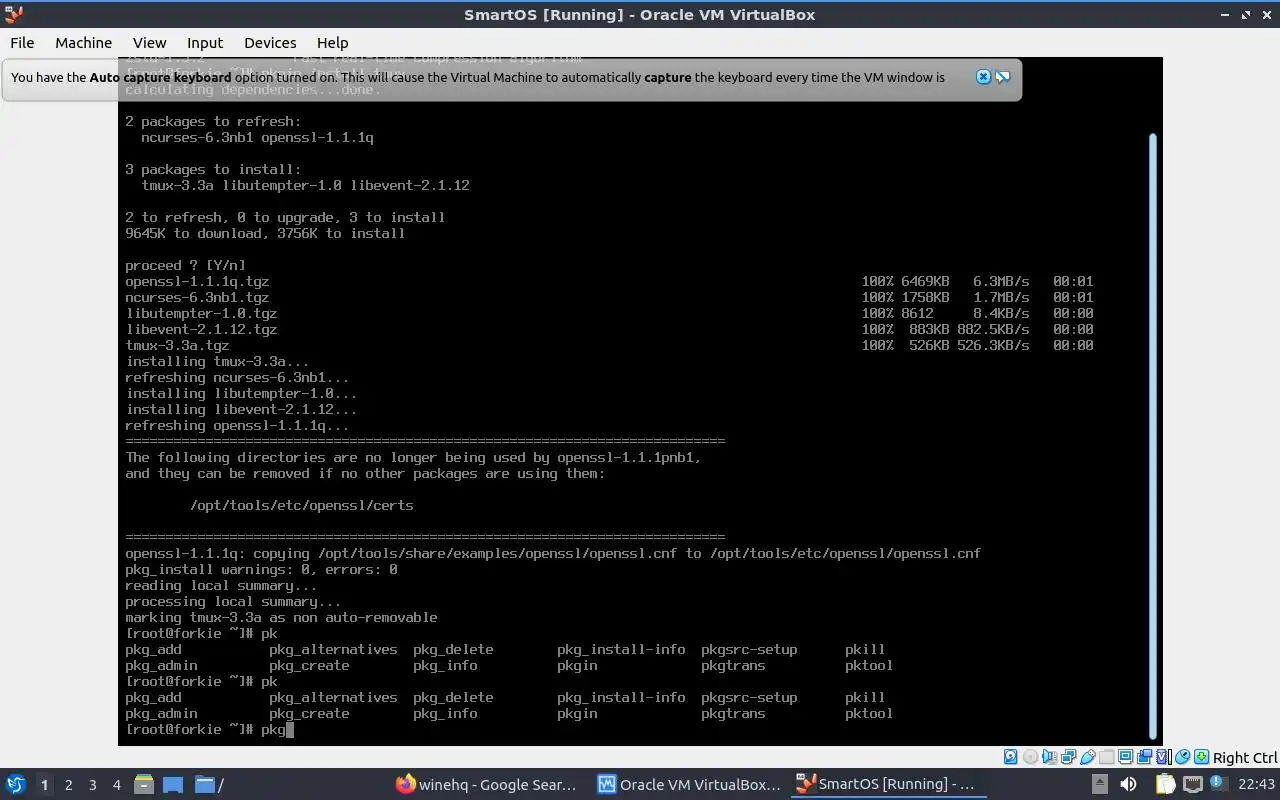Open the Help menu
This screenshot has height=800, width=1280.
[332, 42]
